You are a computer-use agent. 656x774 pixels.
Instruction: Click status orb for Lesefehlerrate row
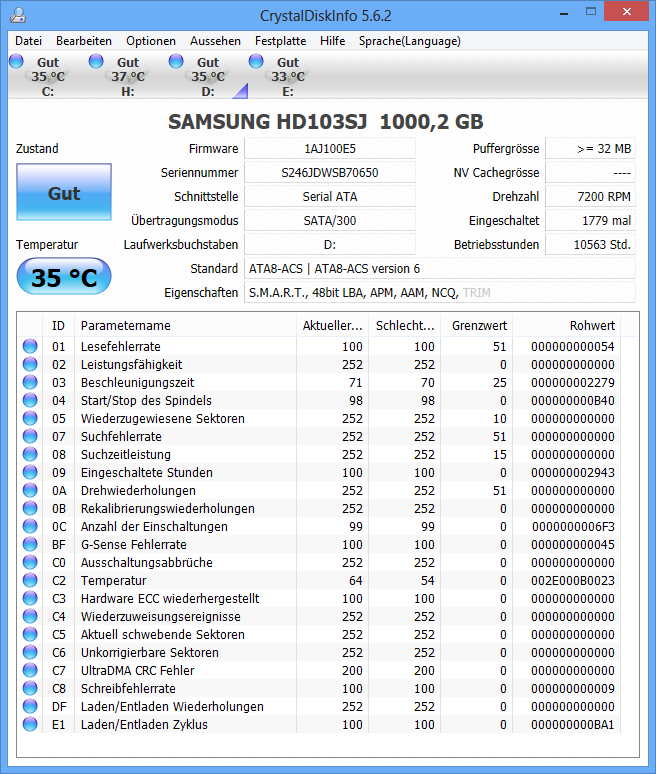(x=30, y=346)
